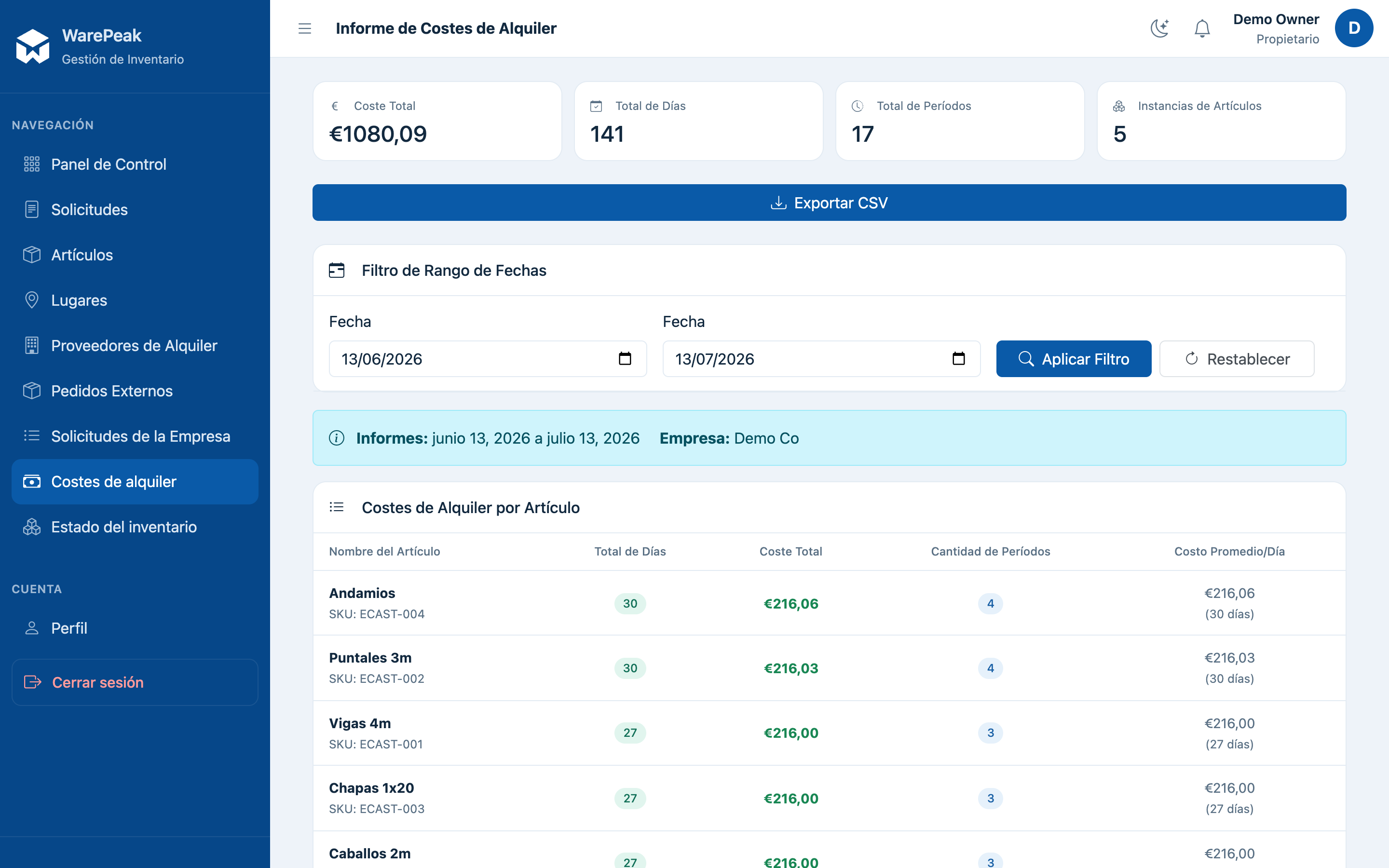Click the Artículos box icon
Image resolution: width=1389 pixels, height=868 pixels.
pos(31,255)
